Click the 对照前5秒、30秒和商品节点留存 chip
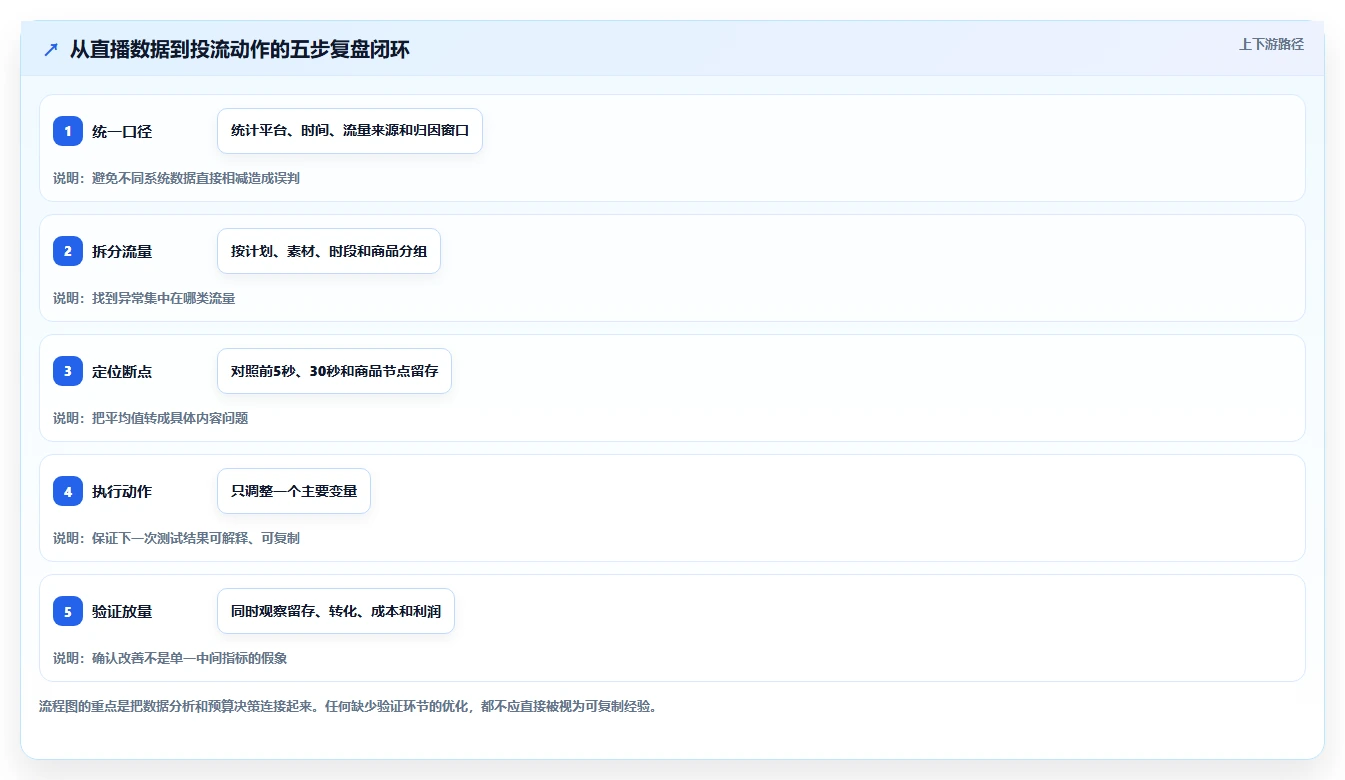This screenshot has height=780, width=1345. point(334,371)
